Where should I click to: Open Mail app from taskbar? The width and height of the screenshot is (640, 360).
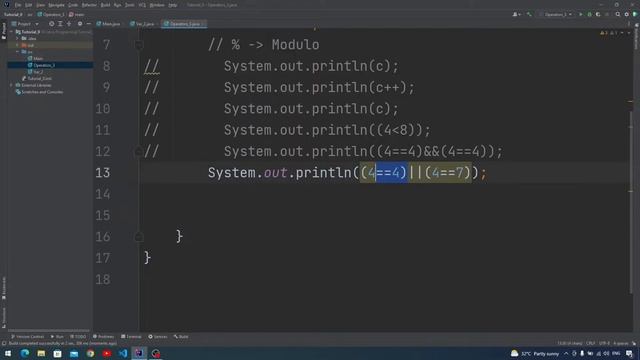[74, 353]
